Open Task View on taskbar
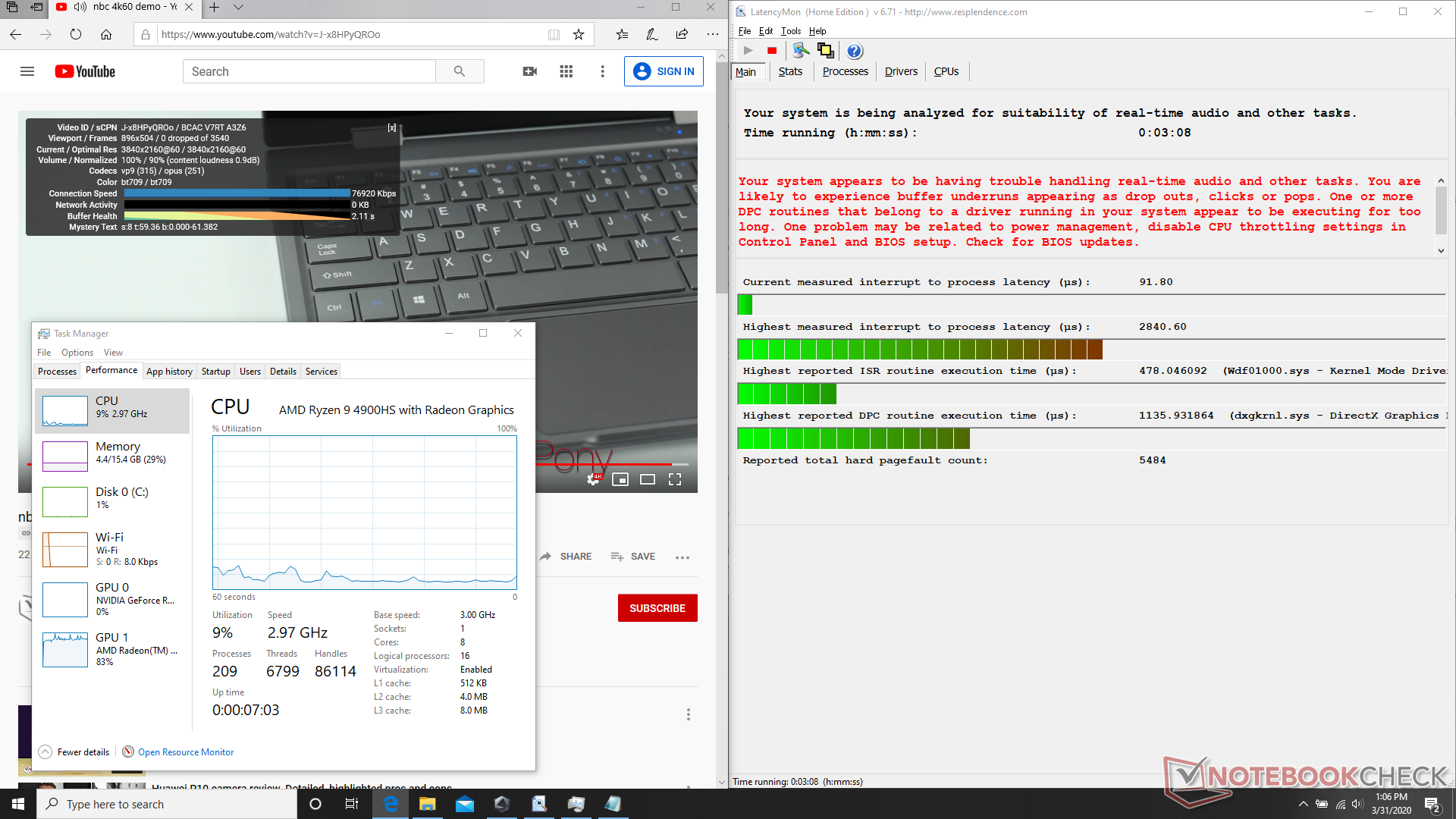Image resolution: width=1456 pixels, height=819 pixels. pos(352,804)
